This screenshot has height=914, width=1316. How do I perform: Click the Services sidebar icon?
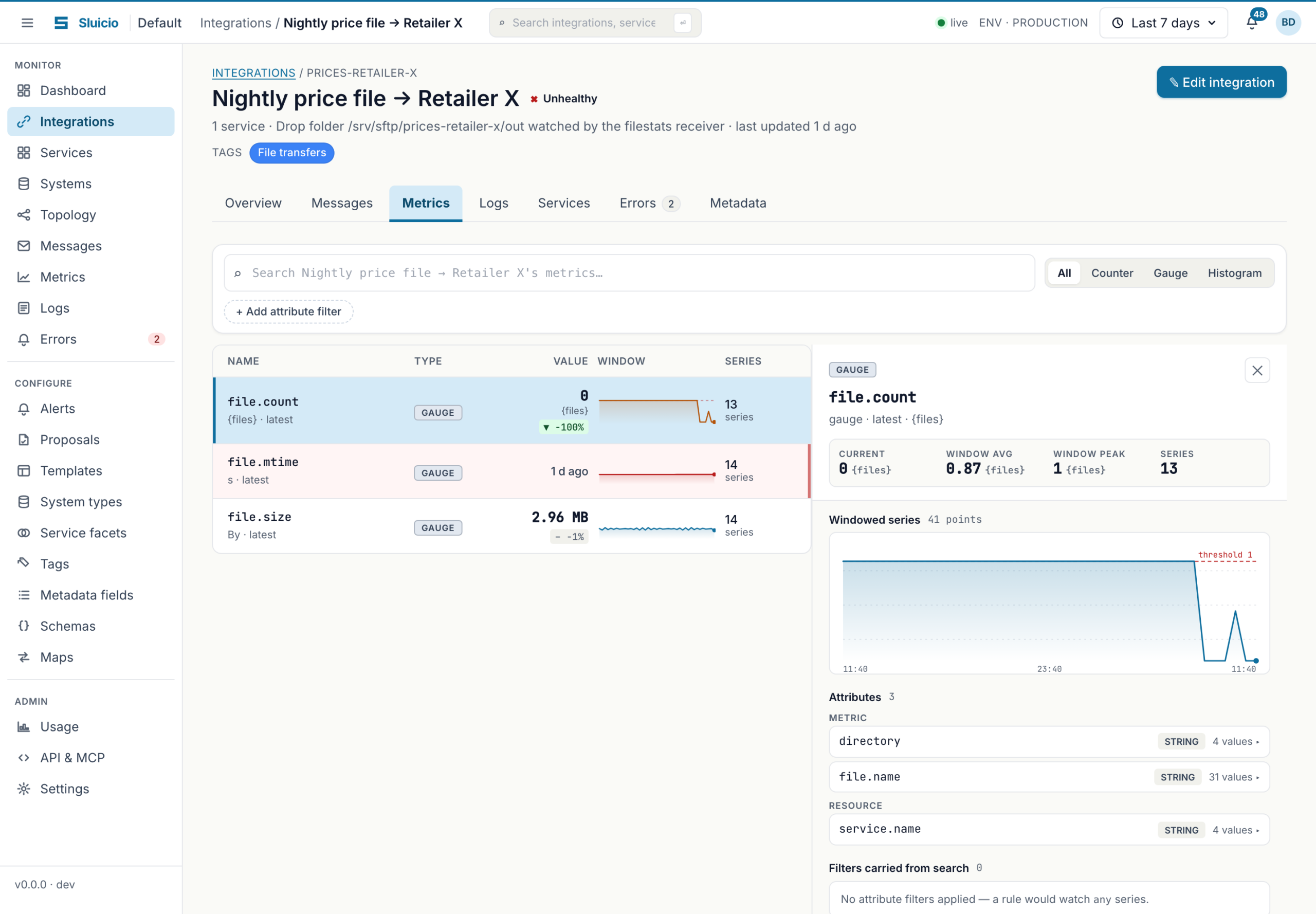tap(24, 152)
